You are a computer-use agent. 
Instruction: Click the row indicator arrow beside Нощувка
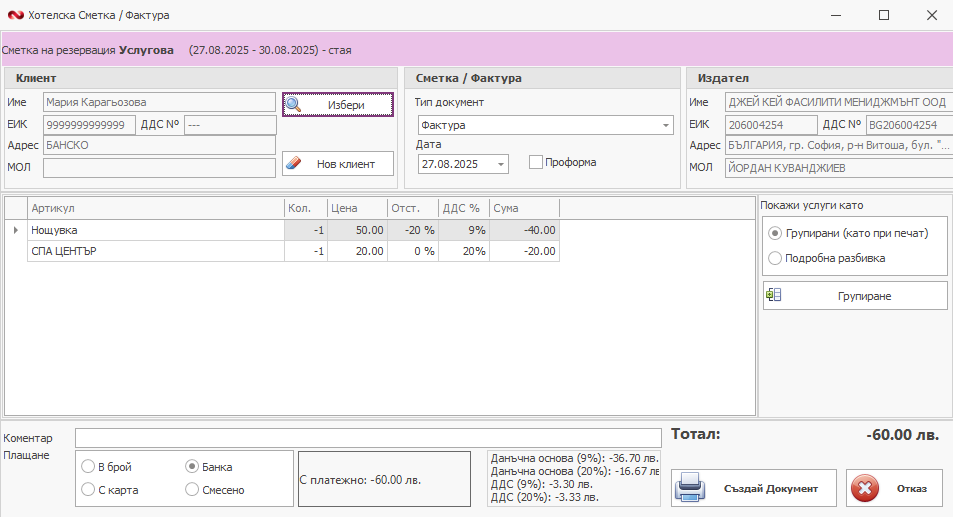pos(14,230)
